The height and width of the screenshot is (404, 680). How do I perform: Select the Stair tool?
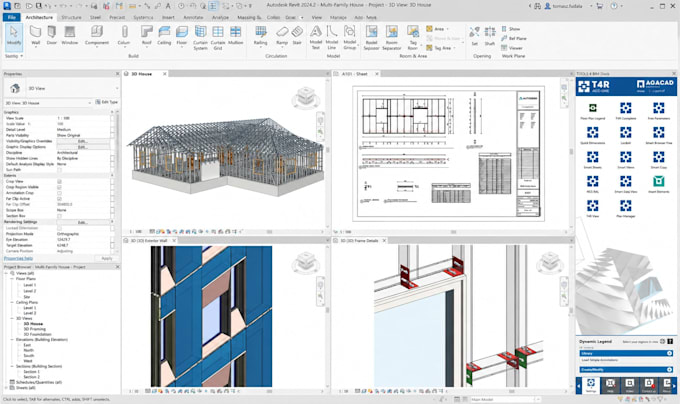click(297, 35)
